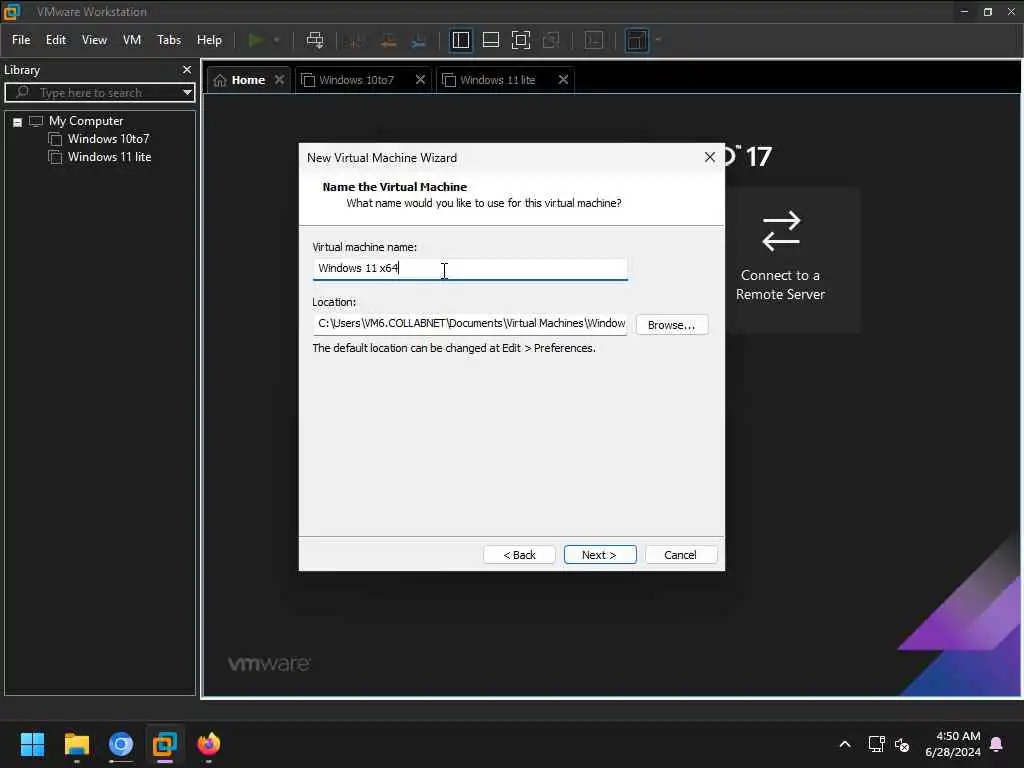Open the Edit menu

tap(56, 40)
